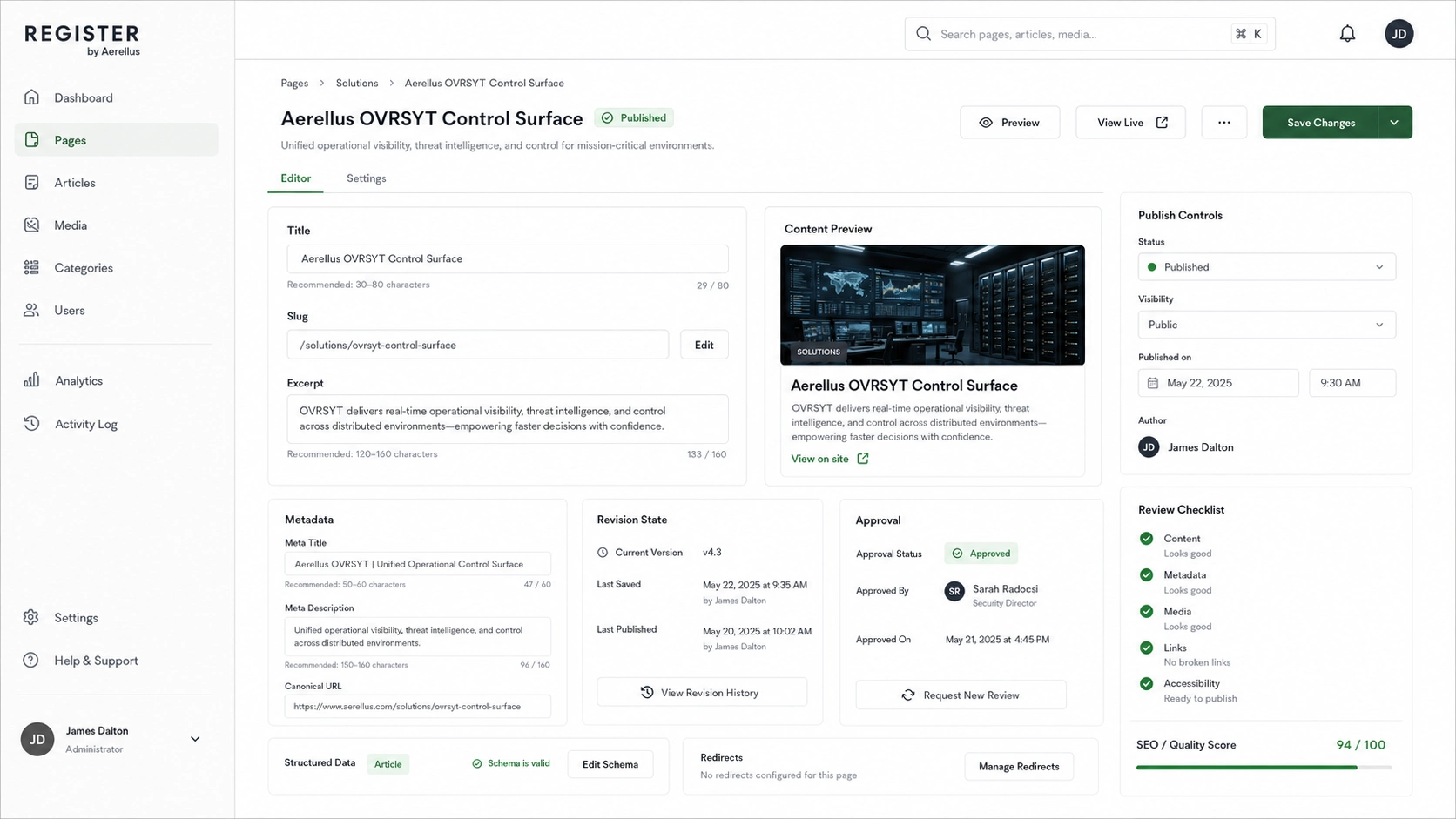The image size is (1456, 819).
Task: Click the Help & Support question mark icon
Action: click(x=31, y=661)
